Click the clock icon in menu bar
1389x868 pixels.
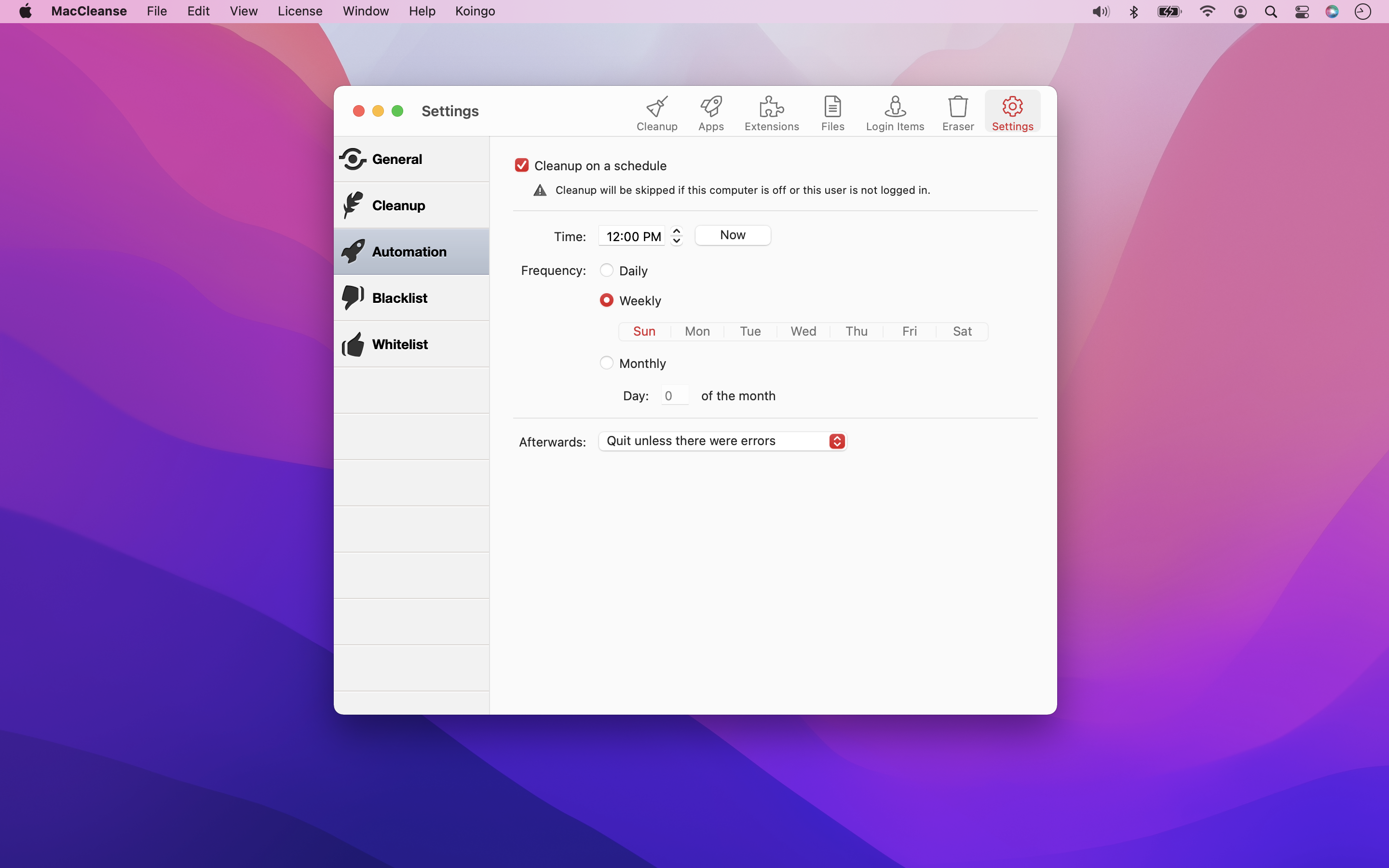coord(1362,12)
